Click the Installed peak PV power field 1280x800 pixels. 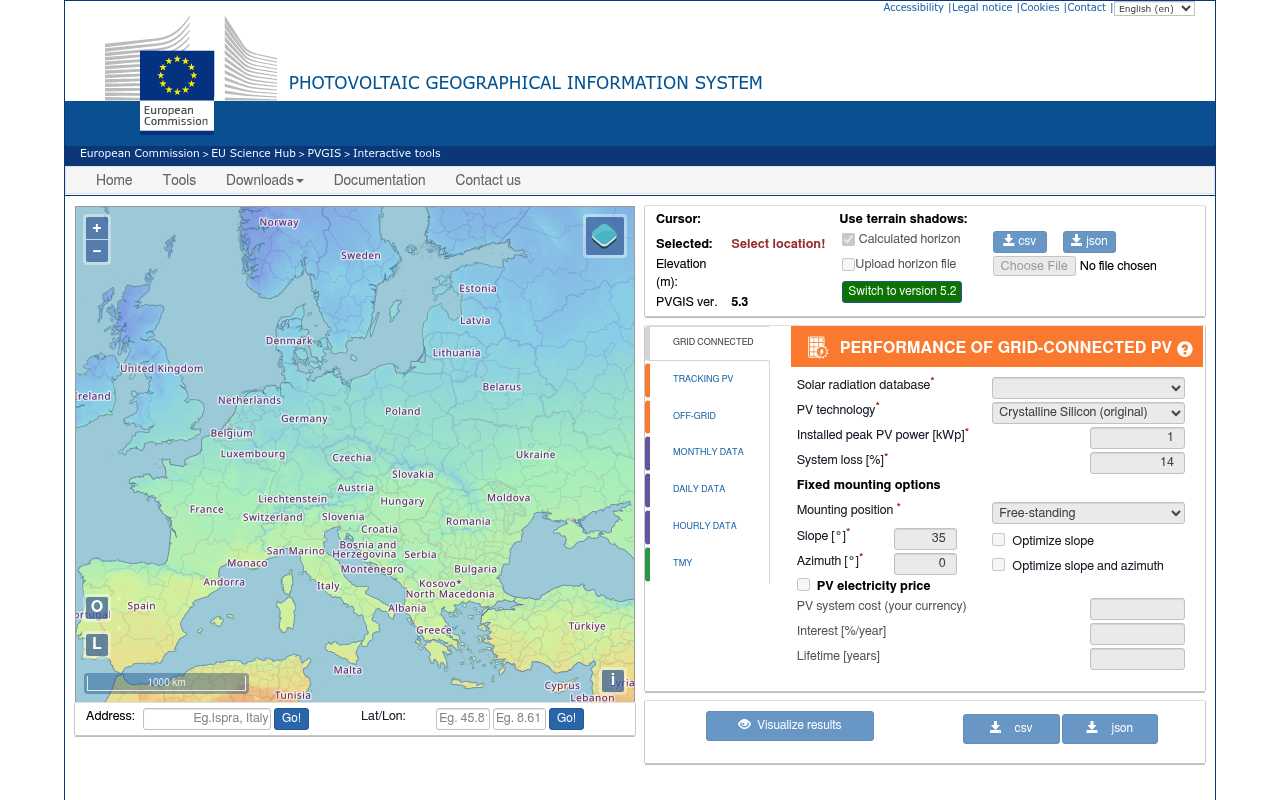coord(1137,438)
